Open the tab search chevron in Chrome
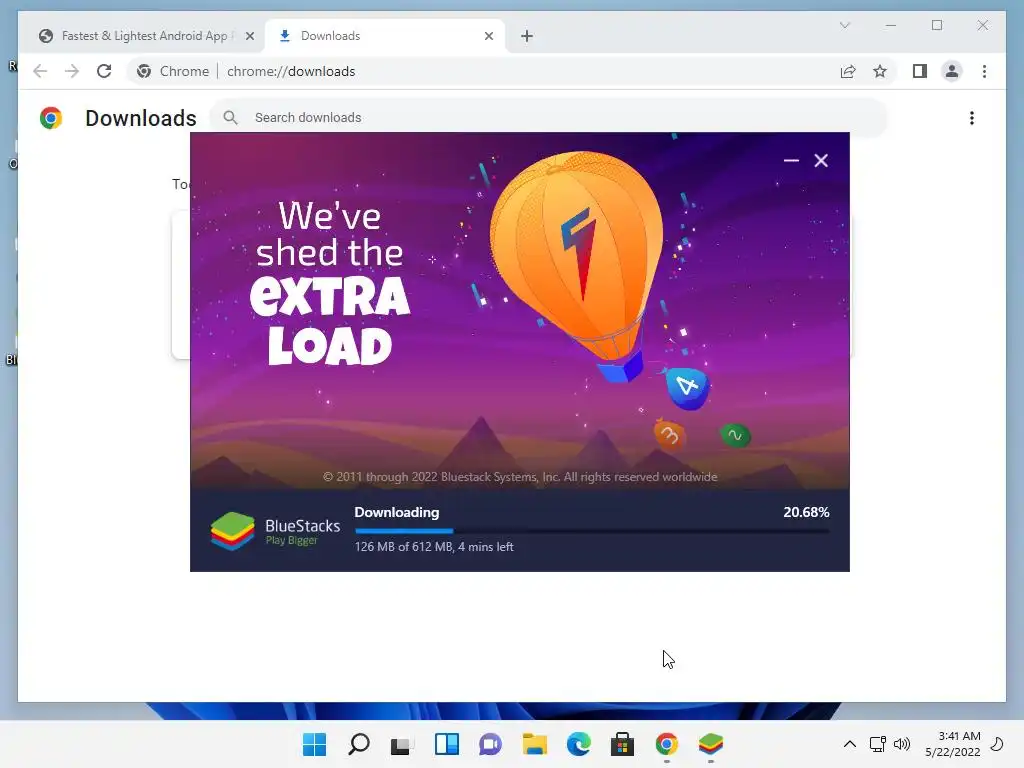This screenshot has width=1024, height=768. click(x=844, y=25)
